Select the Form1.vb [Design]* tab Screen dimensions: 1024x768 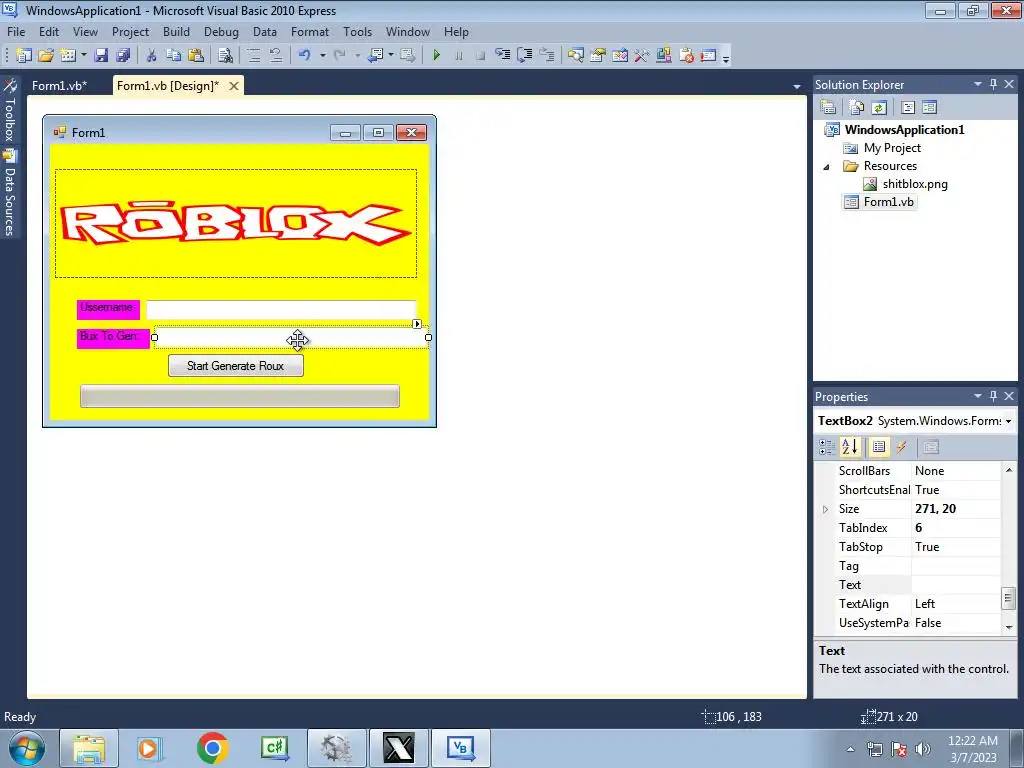[x=168, y=86]
